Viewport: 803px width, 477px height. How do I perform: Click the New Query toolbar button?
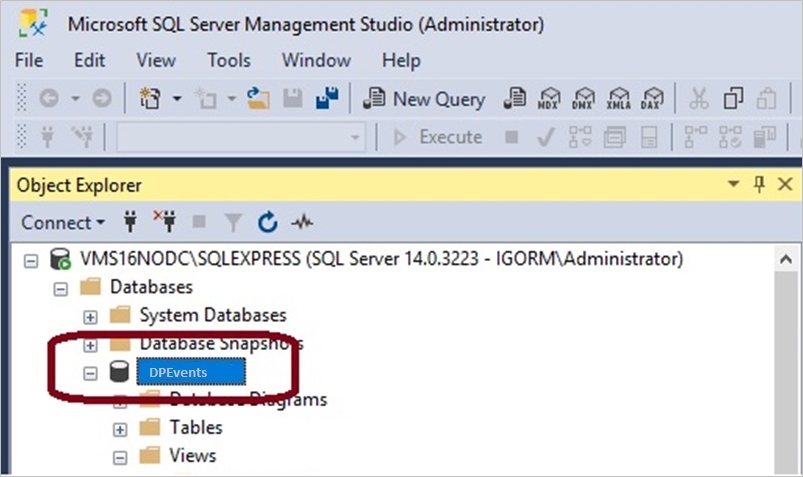[x=424, y=99]
